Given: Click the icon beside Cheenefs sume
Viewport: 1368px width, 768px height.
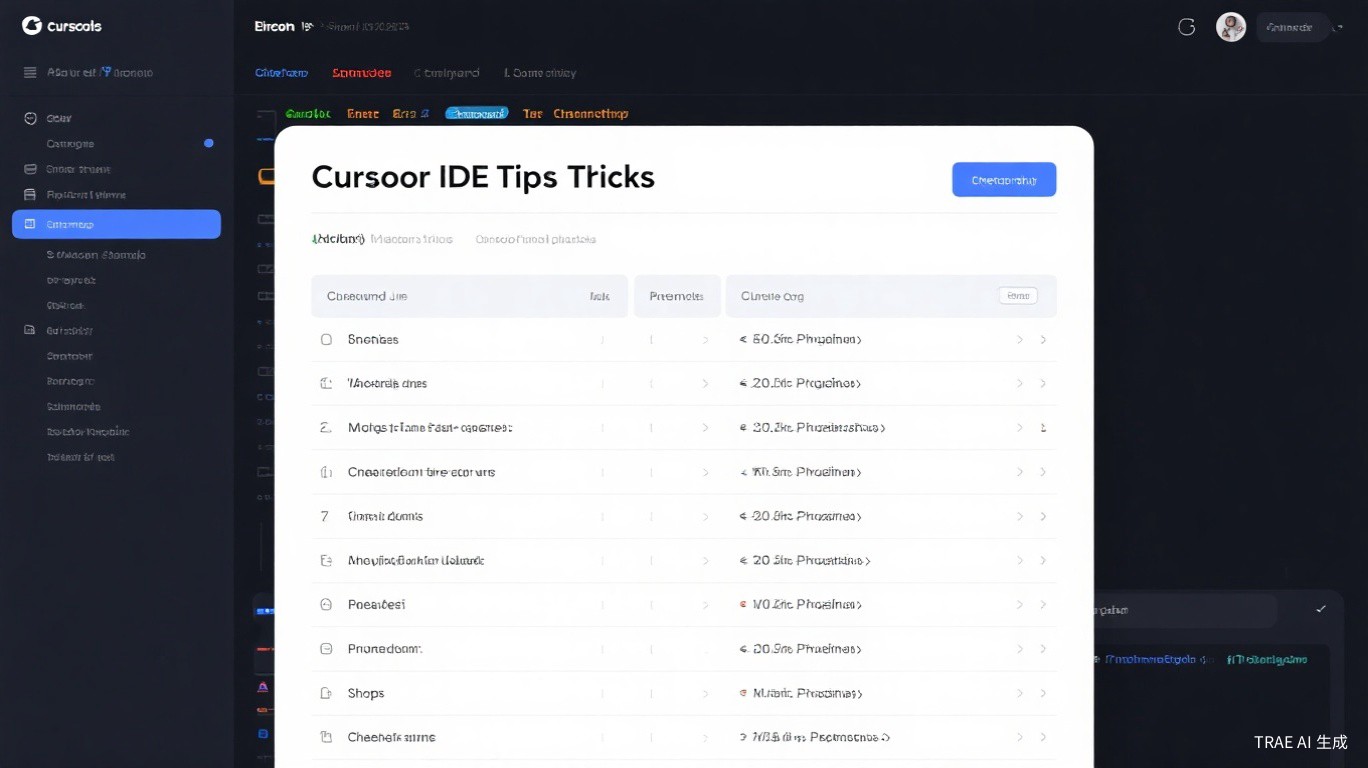Looking at the screenshot, I should click(325, 737).
